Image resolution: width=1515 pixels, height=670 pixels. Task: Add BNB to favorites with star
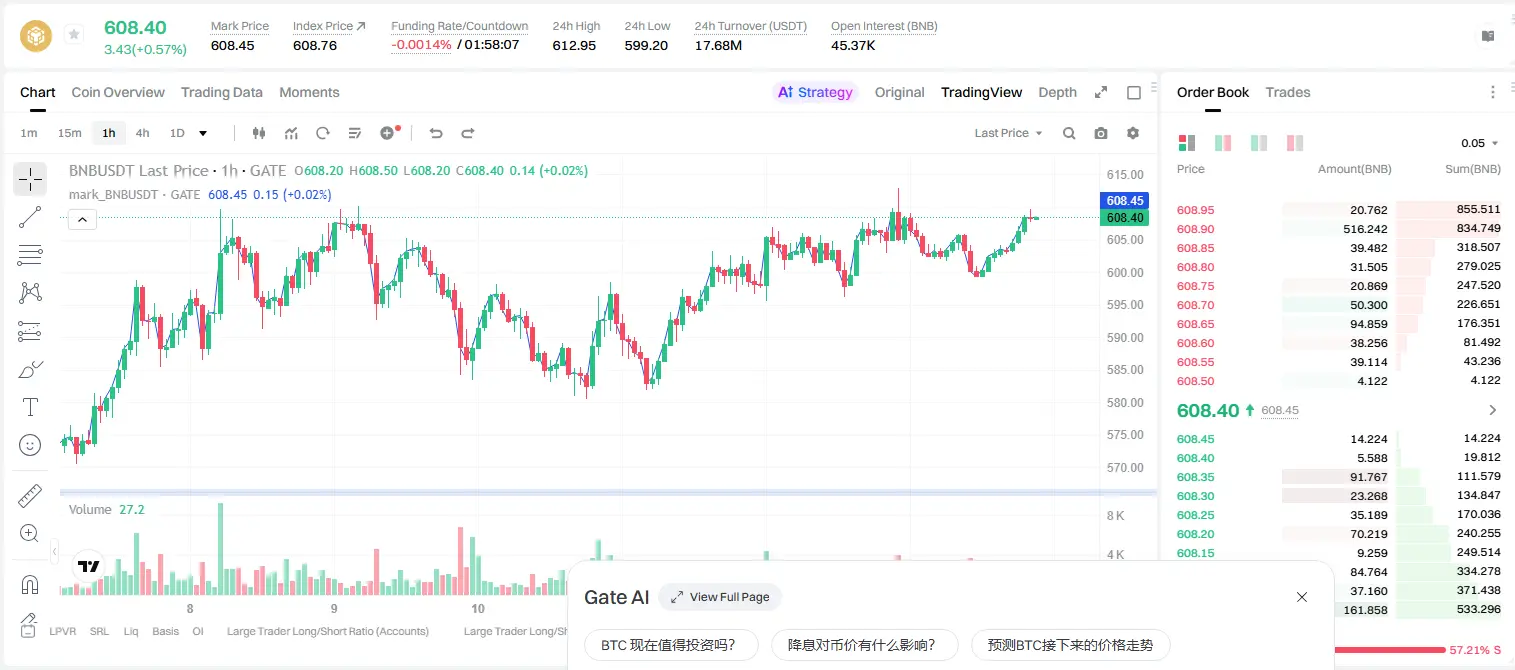[x=74, y=35]
